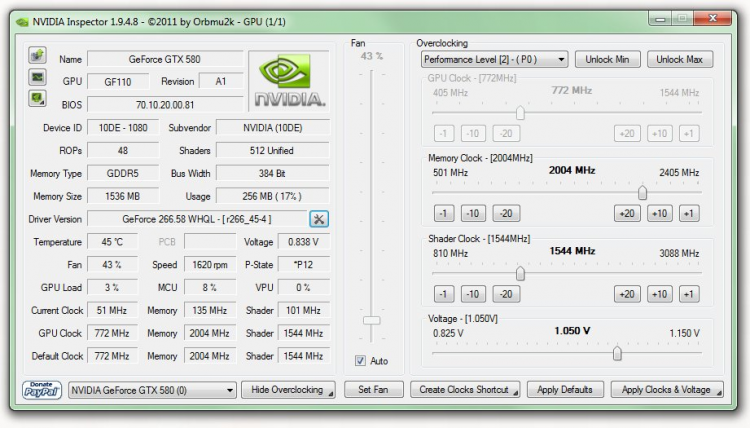Viewport: 750px width, 428px height.
Task: Click the Shaders value 512 Unified
Action: click(x=273, y=151)
